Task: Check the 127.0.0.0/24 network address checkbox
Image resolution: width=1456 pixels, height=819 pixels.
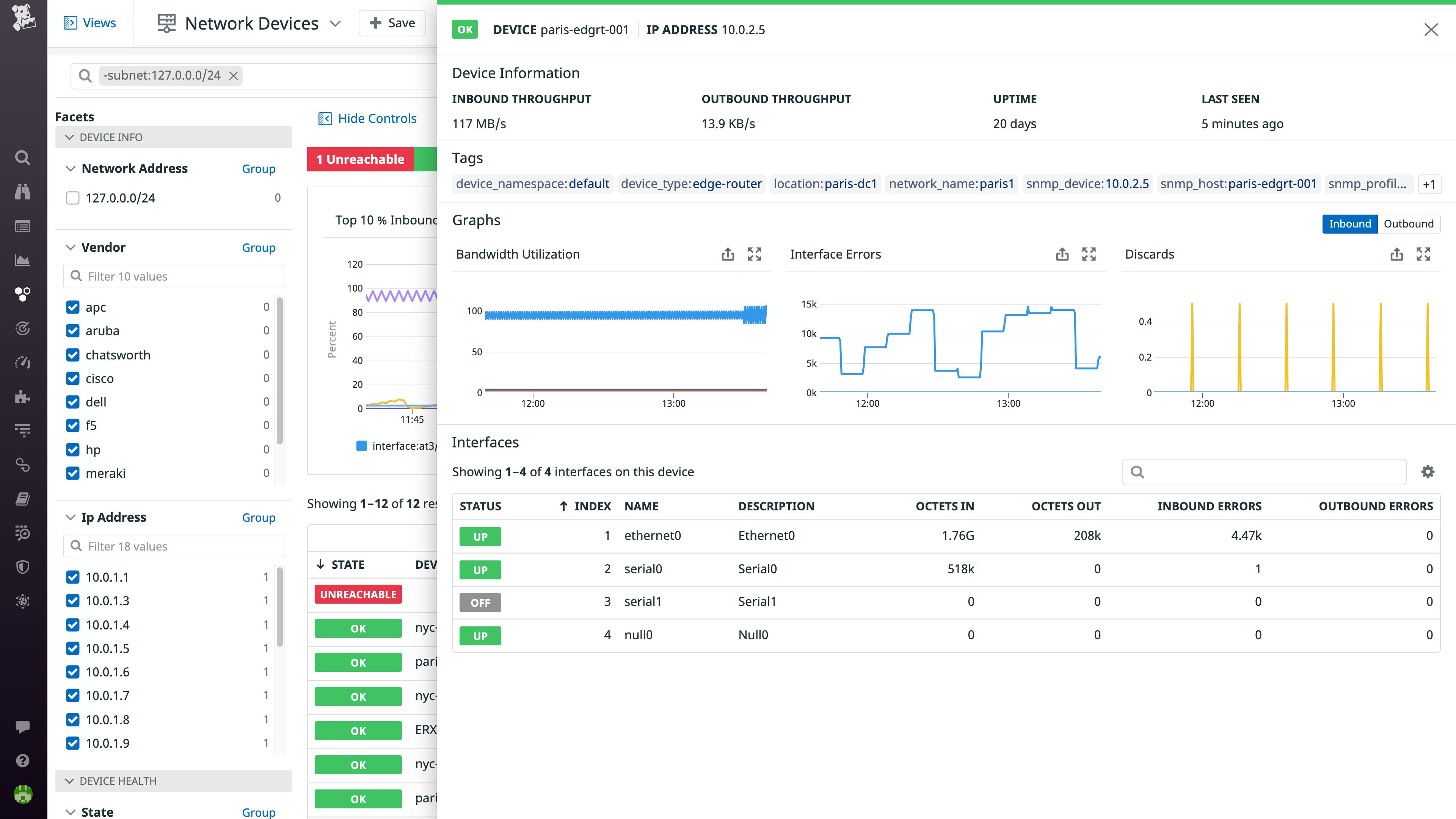Action: [x=73, y=198]
